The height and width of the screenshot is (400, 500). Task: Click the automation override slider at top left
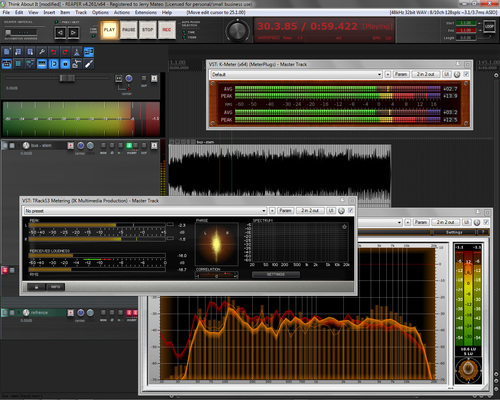click(x=21, y=32)
